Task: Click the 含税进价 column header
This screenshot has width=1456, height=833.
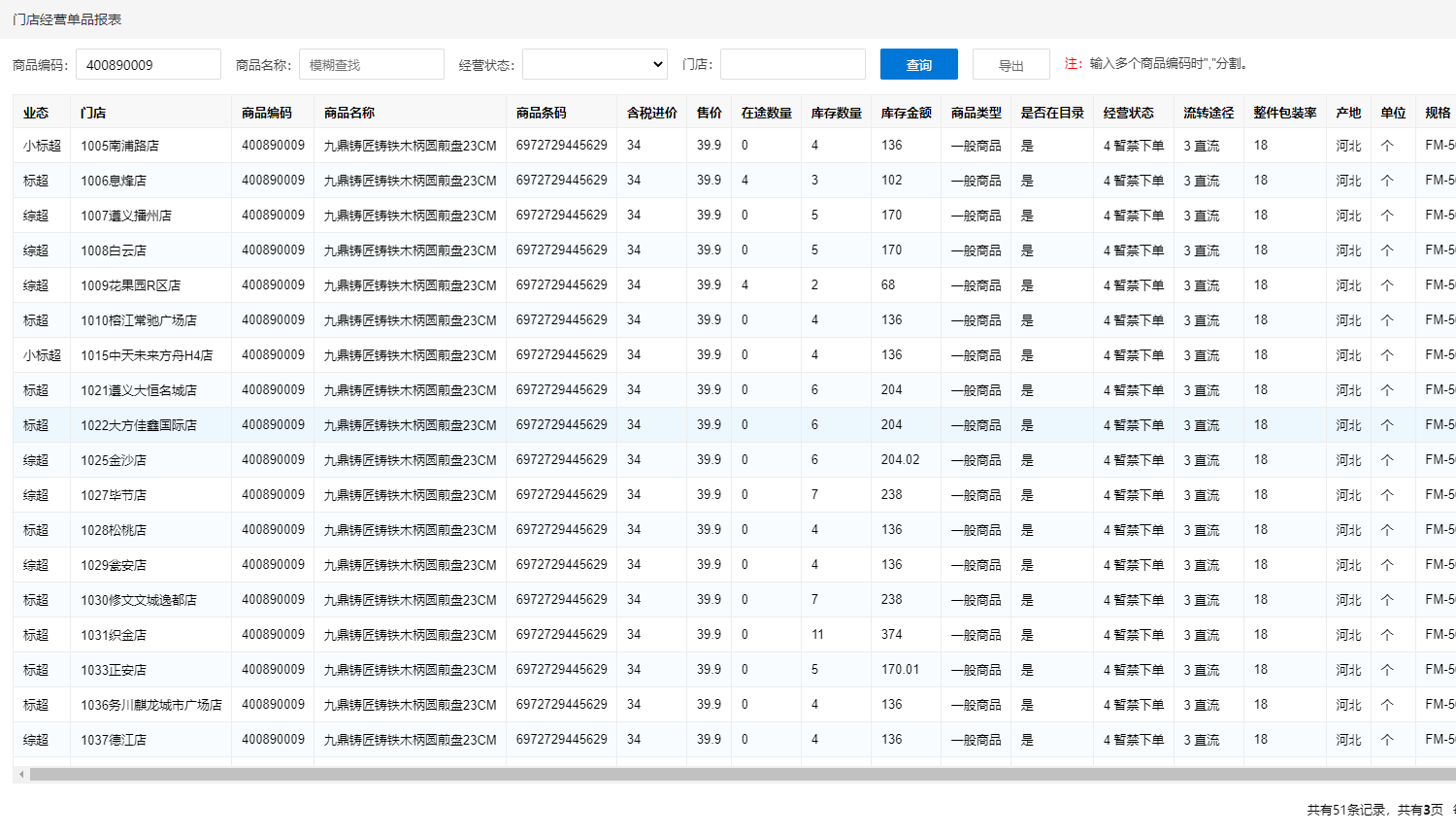Action: point(651,113)
